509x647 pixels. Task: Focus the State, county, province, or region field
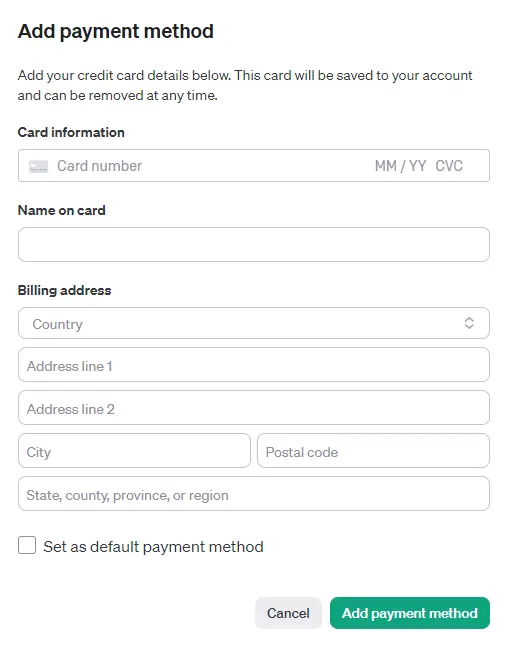tap(254, 494)
